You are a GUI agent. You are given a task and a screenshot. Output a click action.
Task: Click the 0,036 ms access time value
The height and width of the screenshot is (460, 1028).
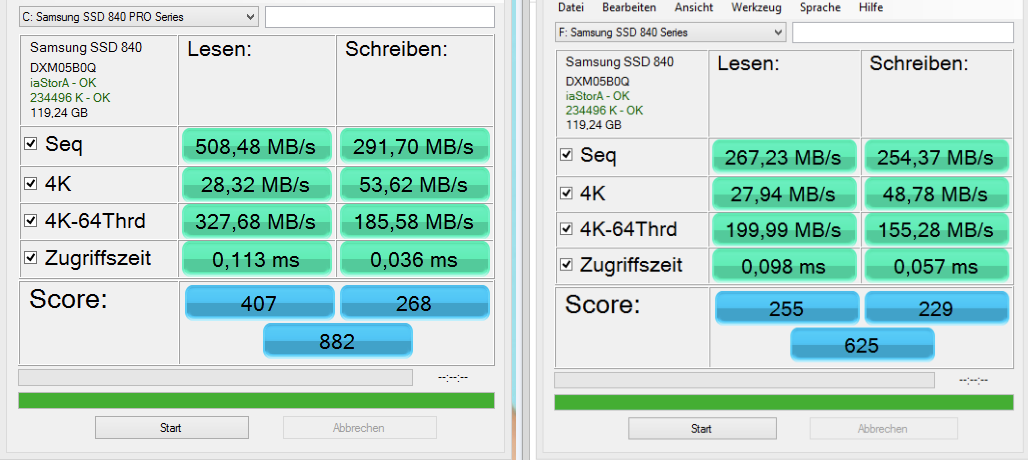(x=414, y=259)
